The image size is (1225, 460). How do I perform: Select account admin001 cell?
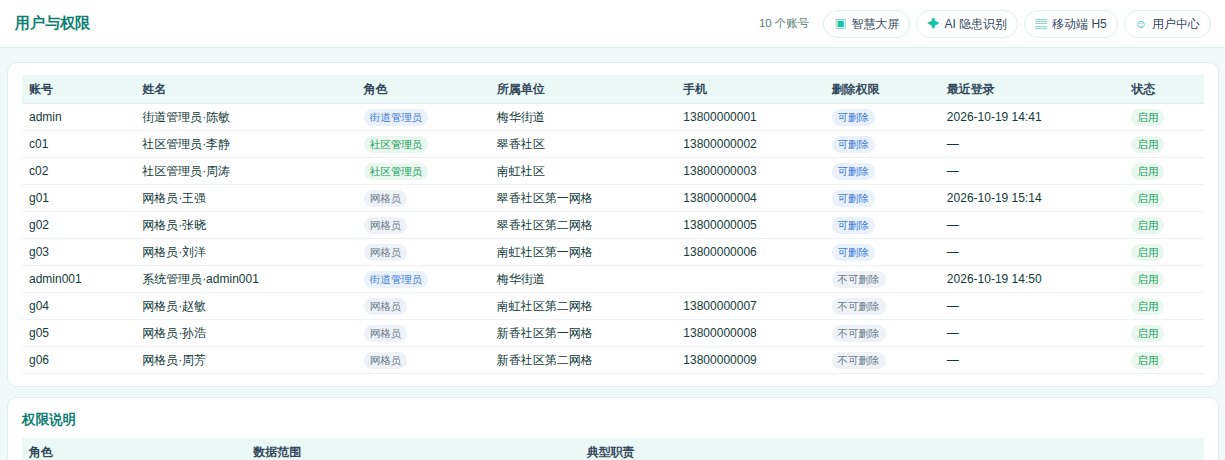click(55, 279)
